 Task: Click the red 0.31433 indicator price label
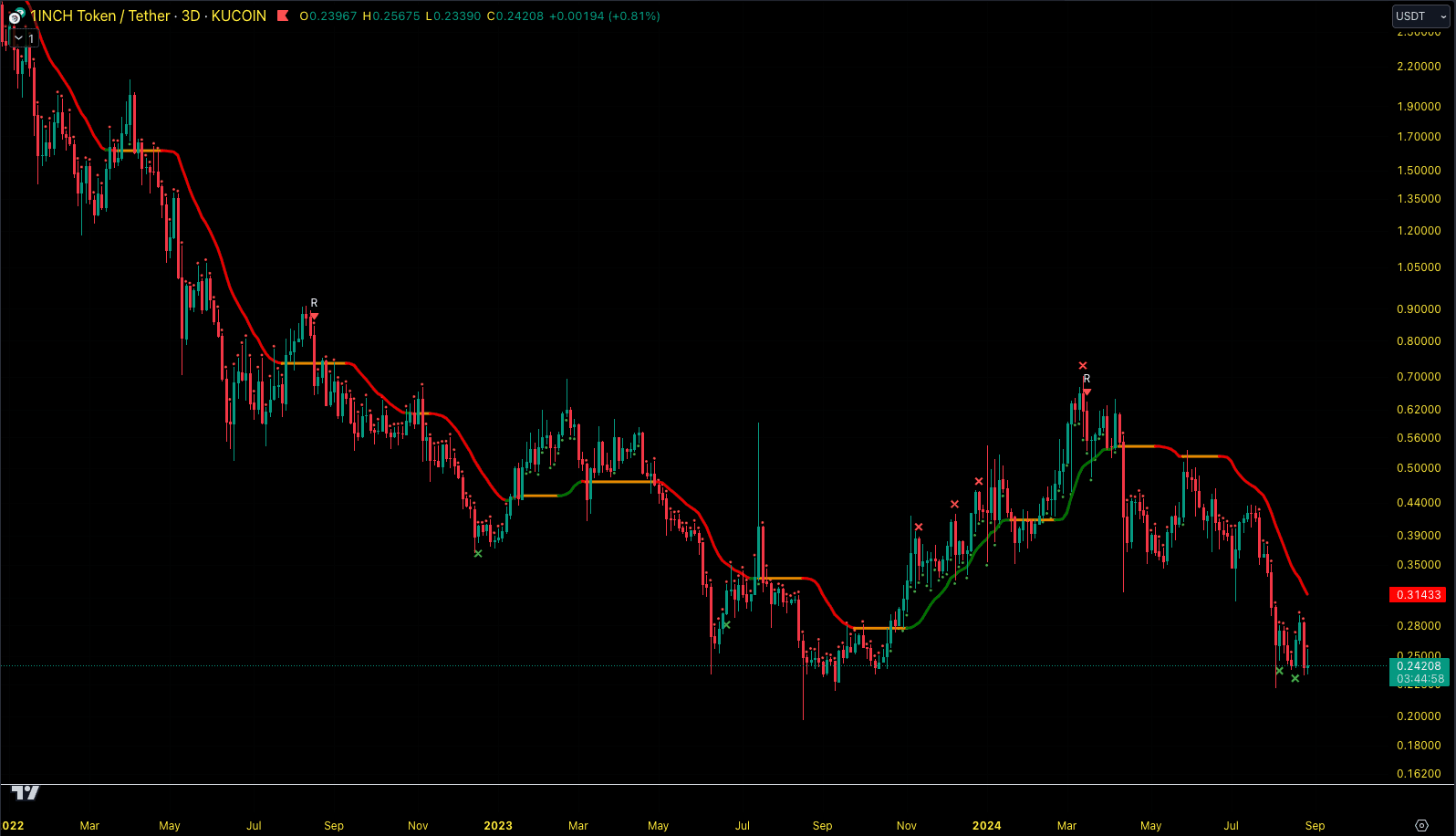click(x=1419, y=594)
